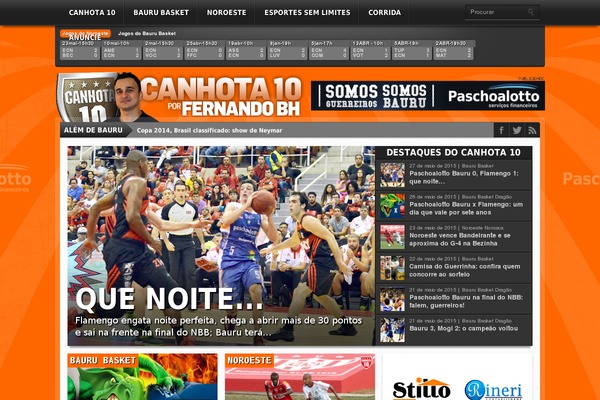Click the search magnifier icon
600x400 pixels.
coord(531,12)
